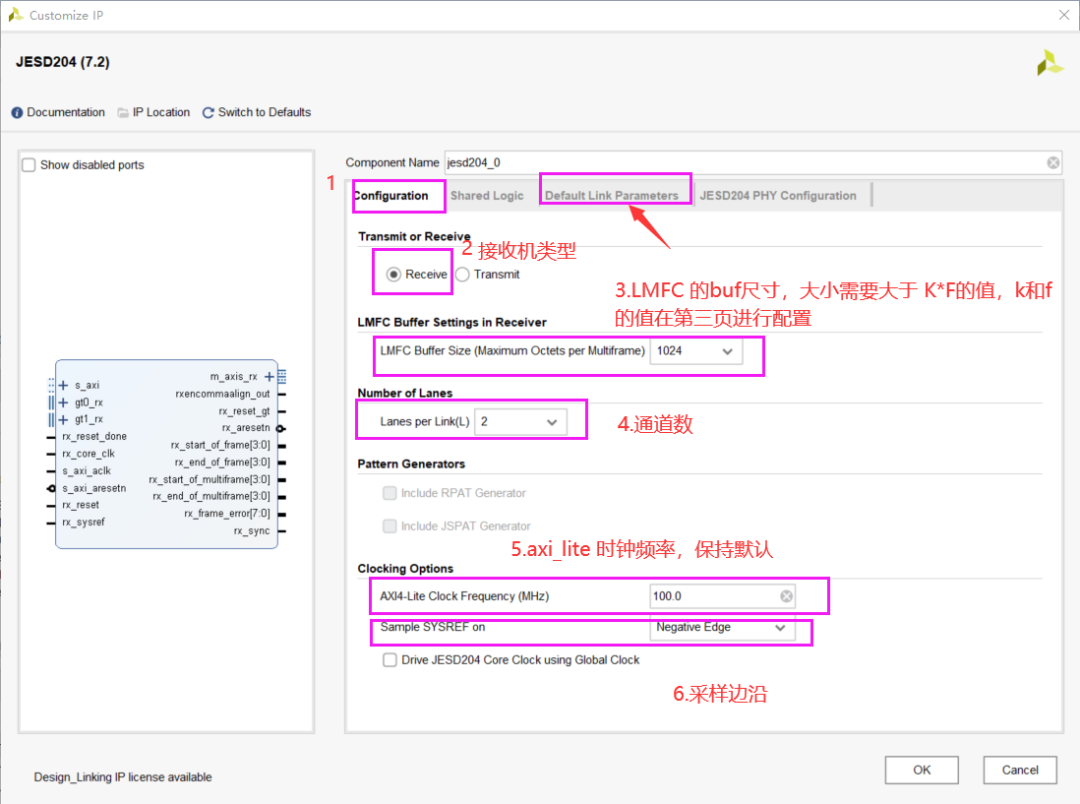Screen dimensions: 1080x804
Task: Clear the AXI4-Lite Clock Frequency value icon
Action: point(786,596)
